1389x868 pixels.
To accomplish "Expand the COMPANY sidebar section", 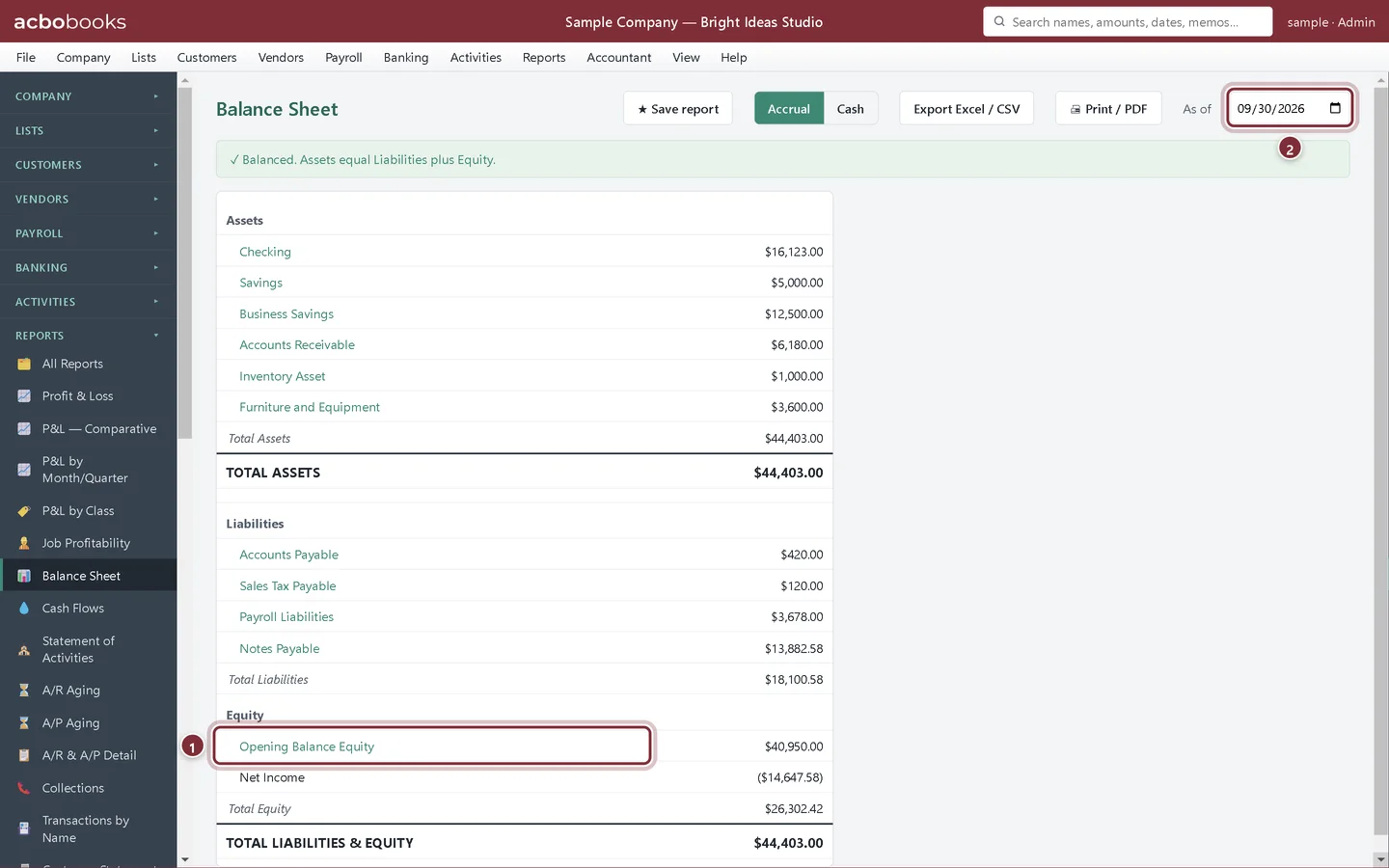I will (x=88, y=96).
